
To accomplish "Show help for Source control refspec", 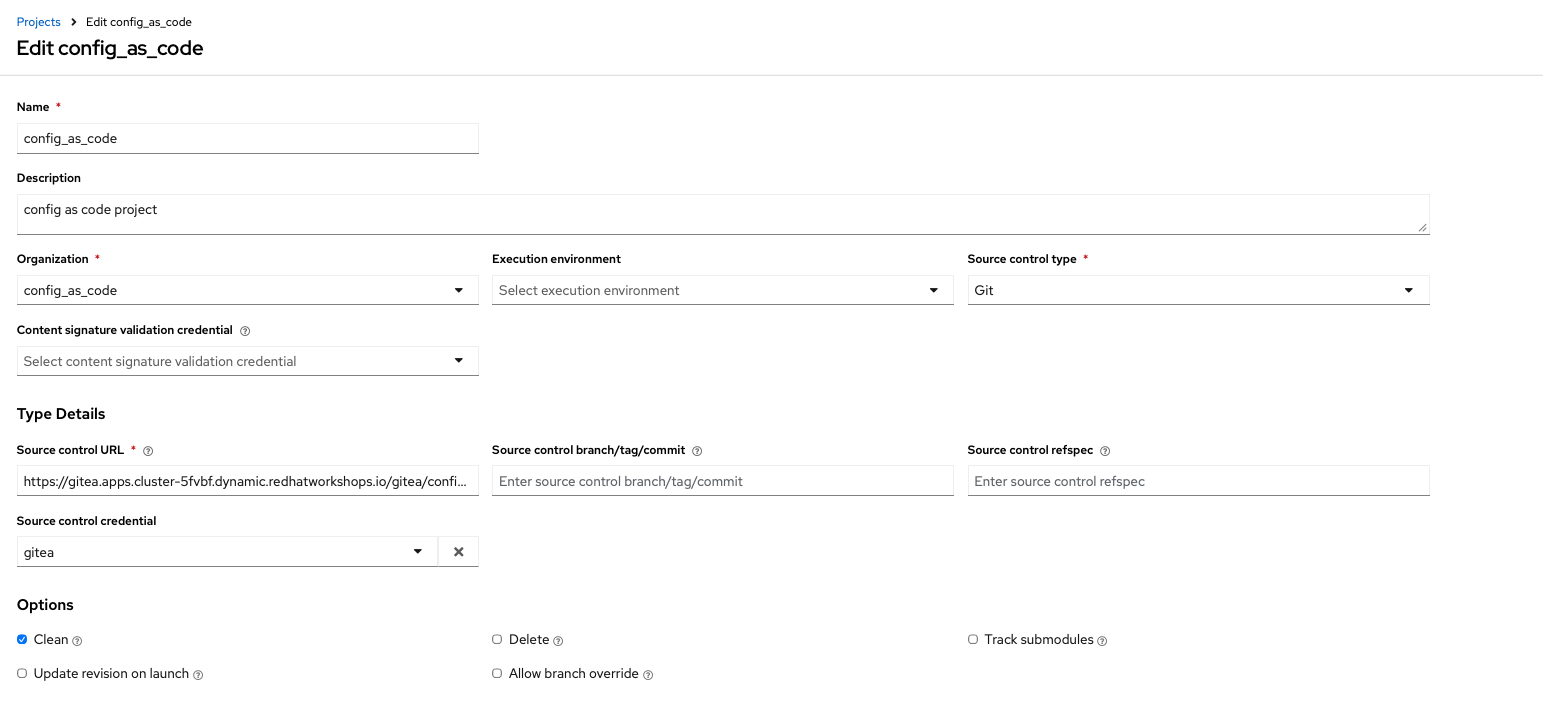I will (x=1105, y=451).
